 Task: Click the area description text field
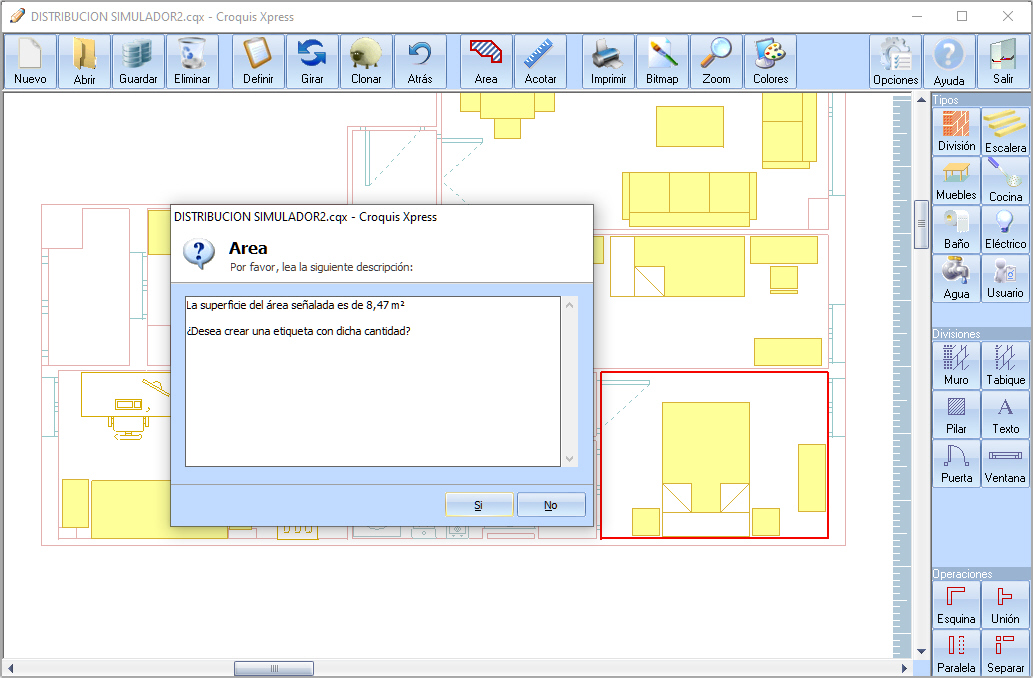click(372, 380)
